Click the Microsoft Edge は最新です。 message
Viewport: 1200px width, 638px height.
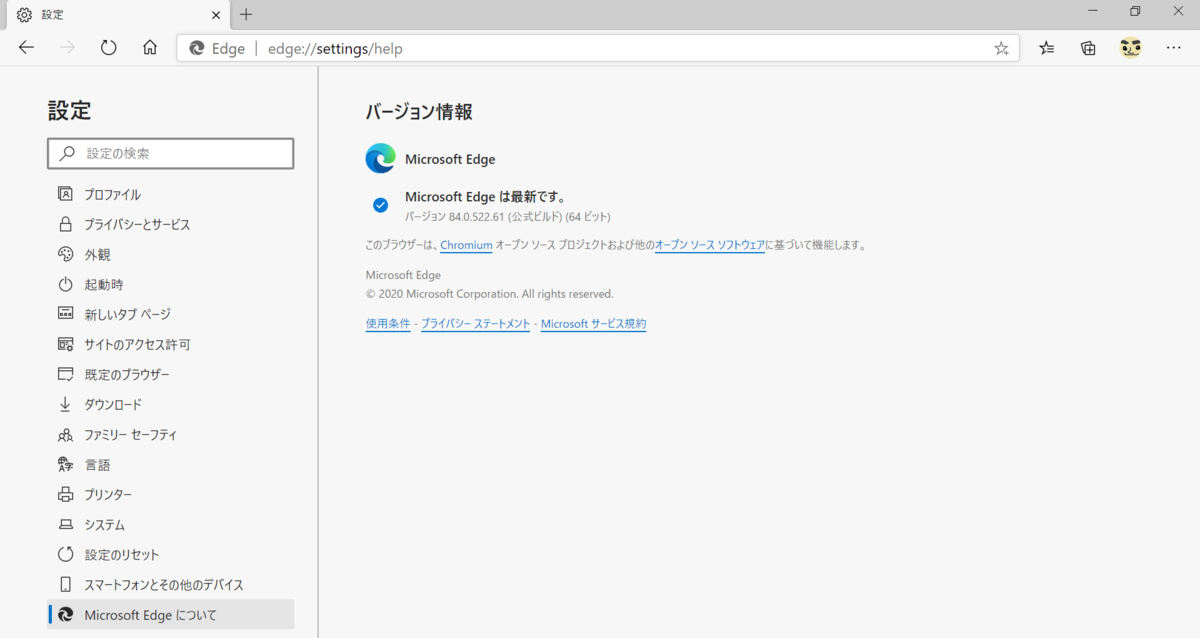(485, 197)
